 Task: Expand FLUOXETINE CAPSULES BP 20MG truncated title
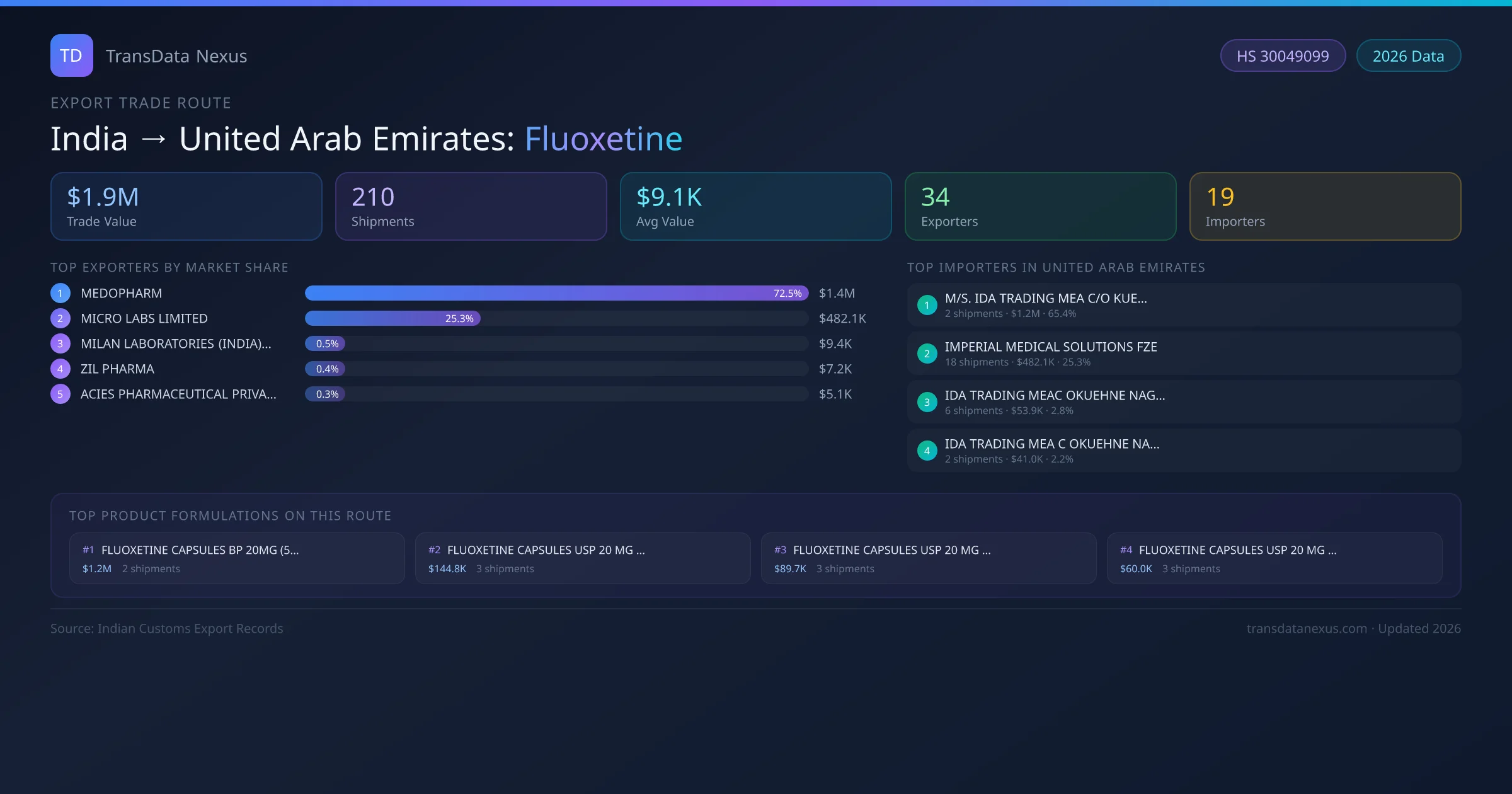pos(200,549)
